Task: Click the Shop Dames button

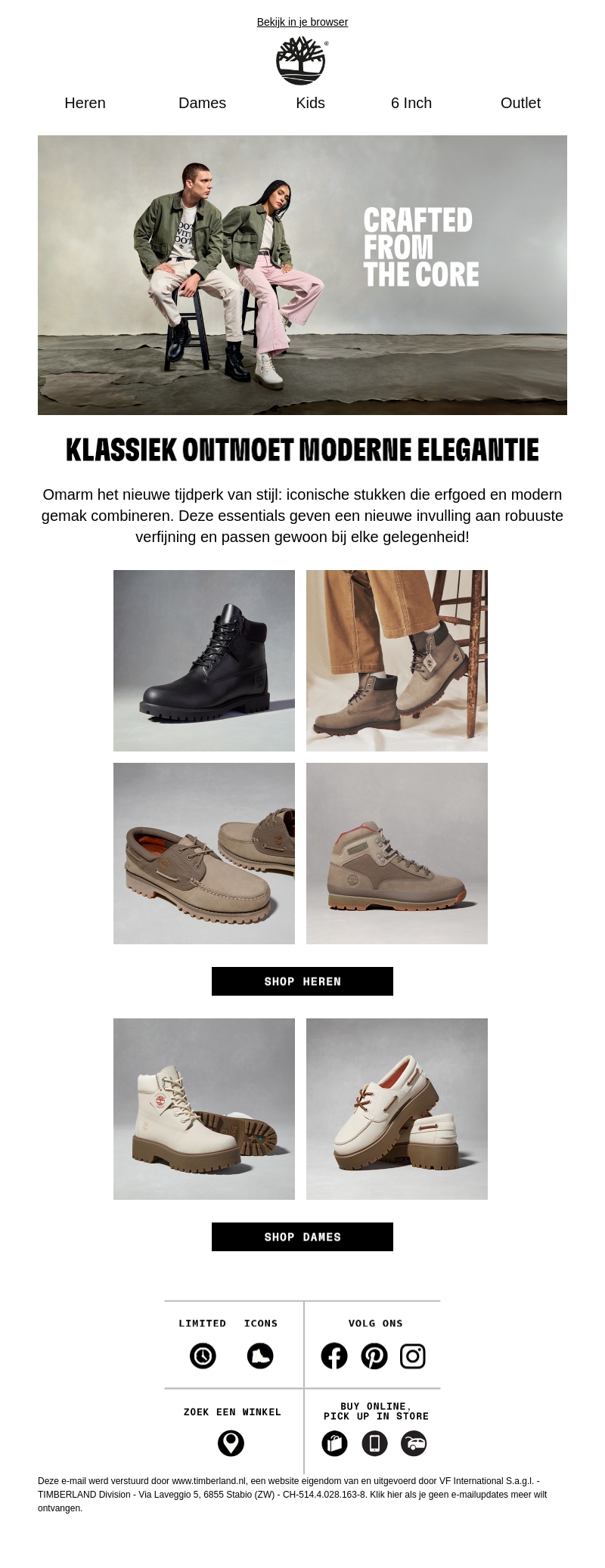Action: click(302, 1237)
